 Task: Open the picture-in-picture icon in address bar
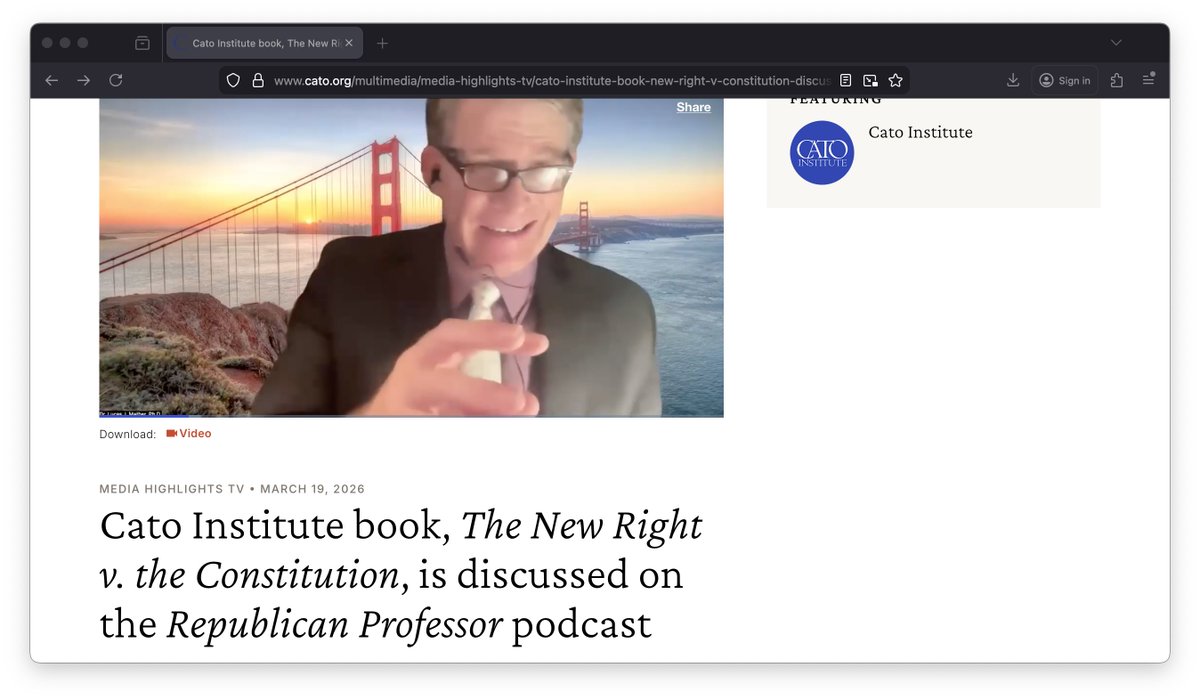pyautogui.click(x=870, y=80)
